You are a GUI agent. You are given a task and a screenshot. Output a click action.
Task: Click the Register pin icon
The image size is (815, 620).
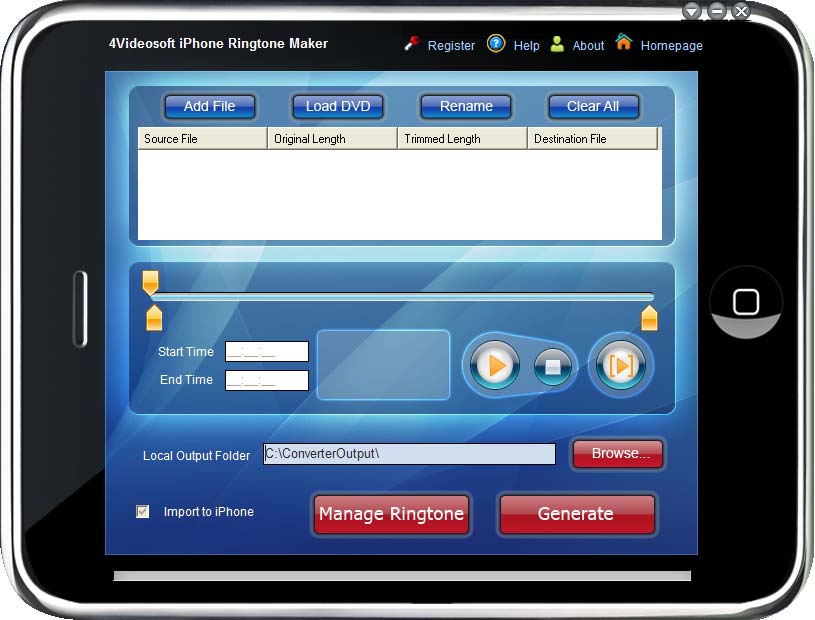click(x=412, y=44)
